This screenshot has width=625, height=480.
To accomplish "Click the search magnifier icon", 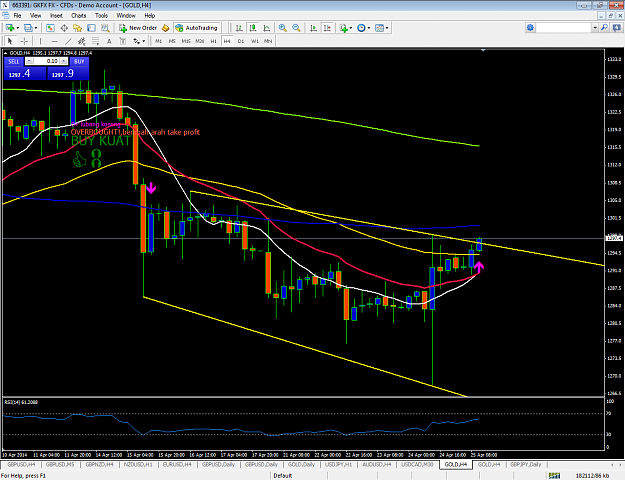I will click(605, 28).
